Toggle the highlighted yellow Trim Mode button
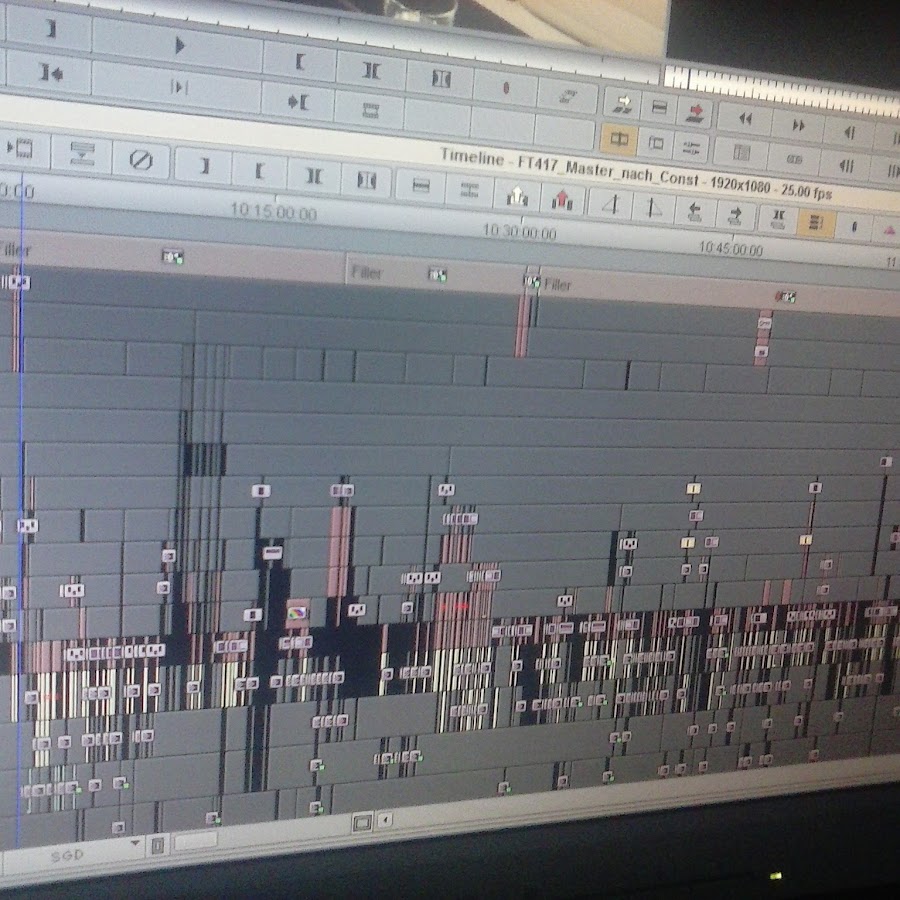The width and height of the screenshot is (900, 900). coord(619,139)
